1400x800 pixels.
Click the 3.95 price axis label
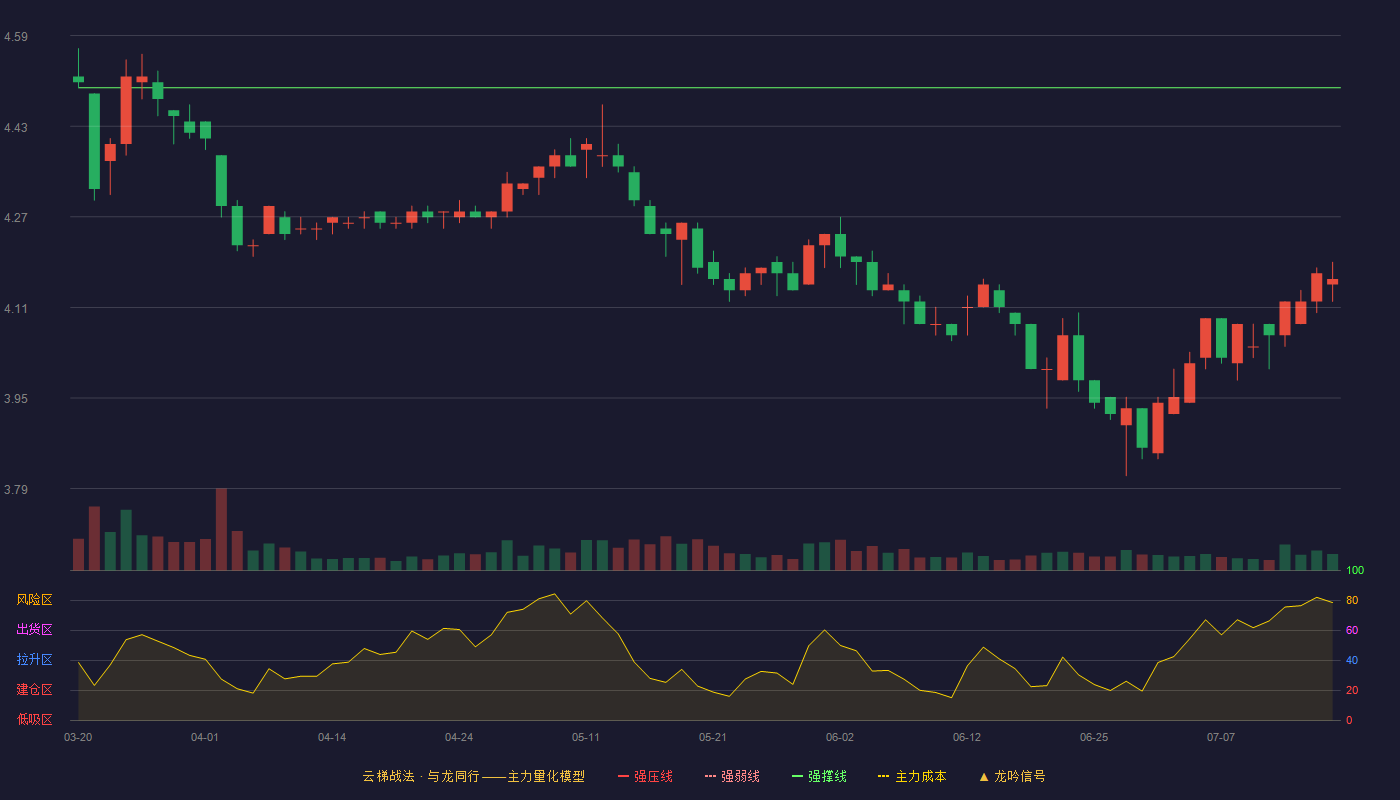coord(16,399)
